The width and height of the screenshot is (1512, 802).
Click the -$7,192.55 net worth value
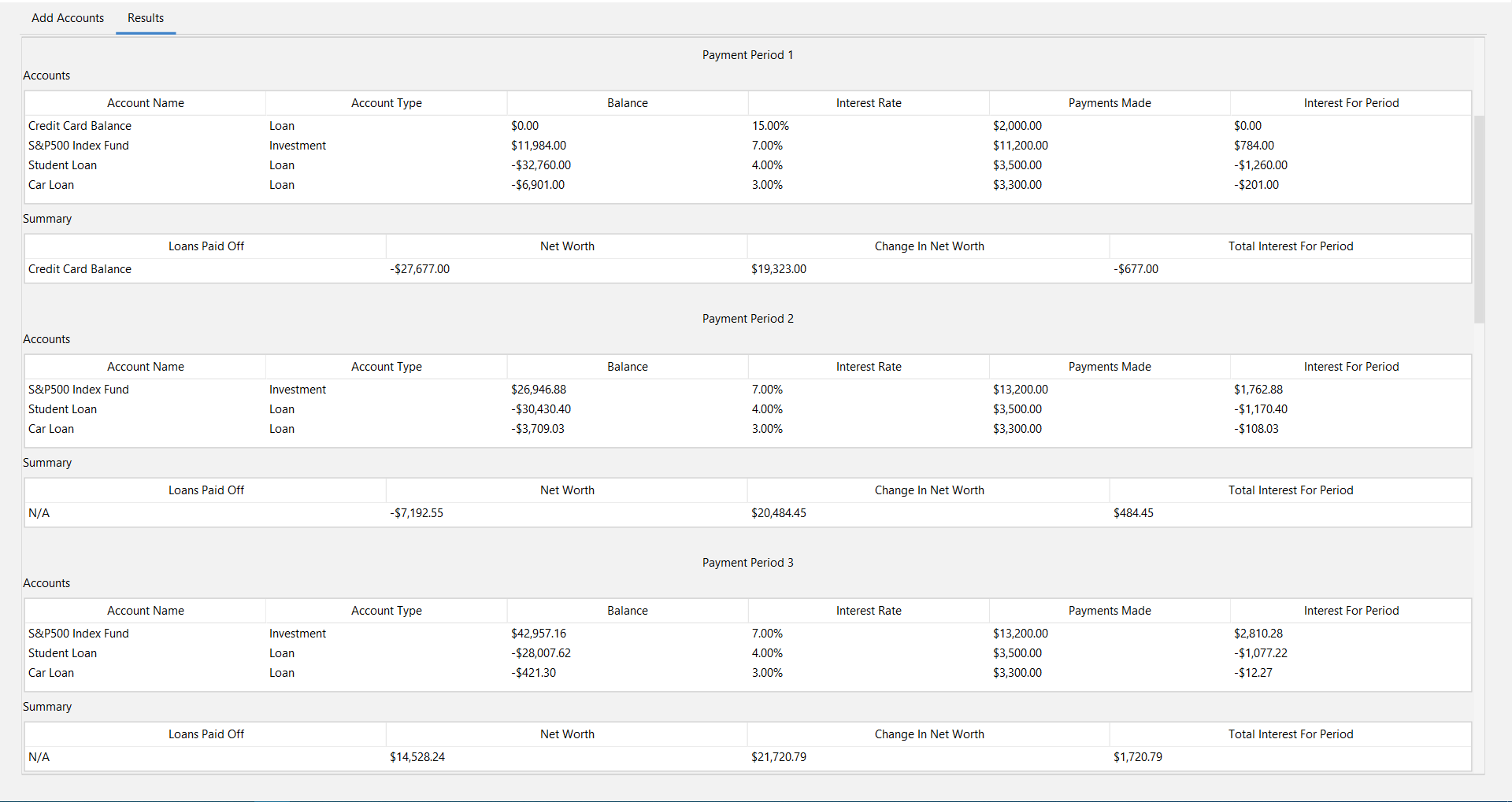[x=417, y=513]
